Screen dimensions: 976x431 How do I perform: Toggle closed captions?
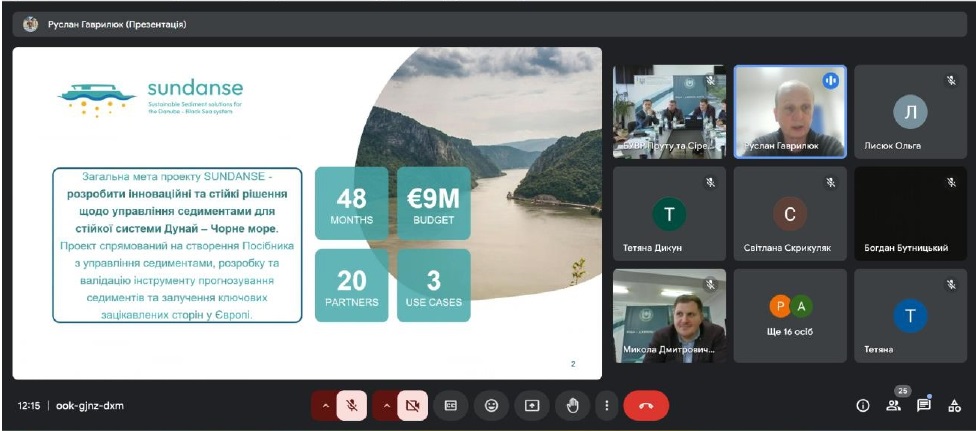[x=451, y=406]
